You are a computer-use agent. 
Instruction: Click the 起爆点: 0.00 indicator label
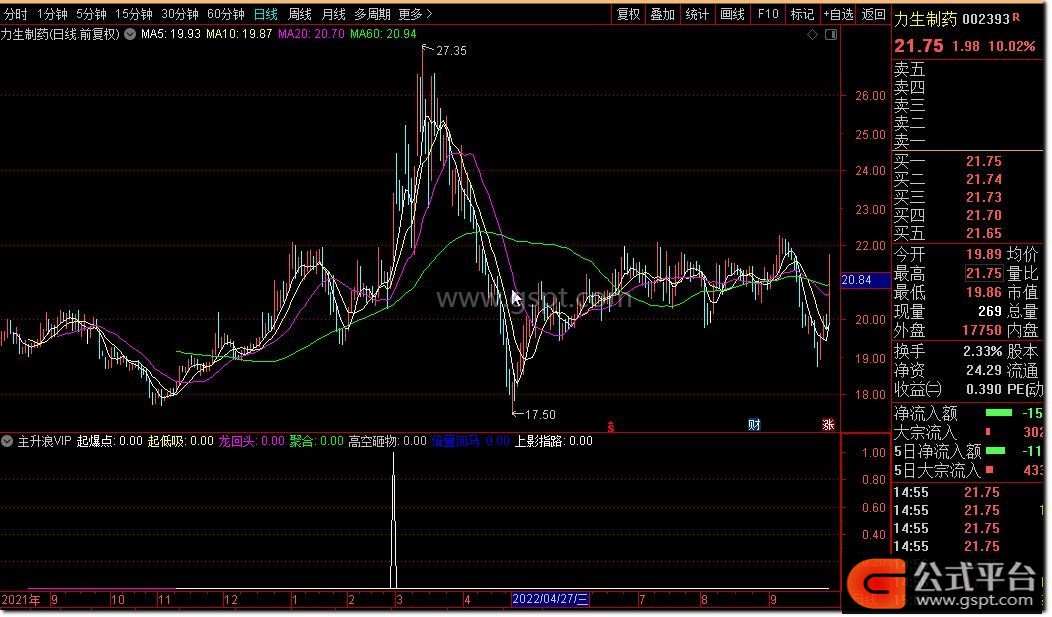pyautogui.click(x=109, y=441)
